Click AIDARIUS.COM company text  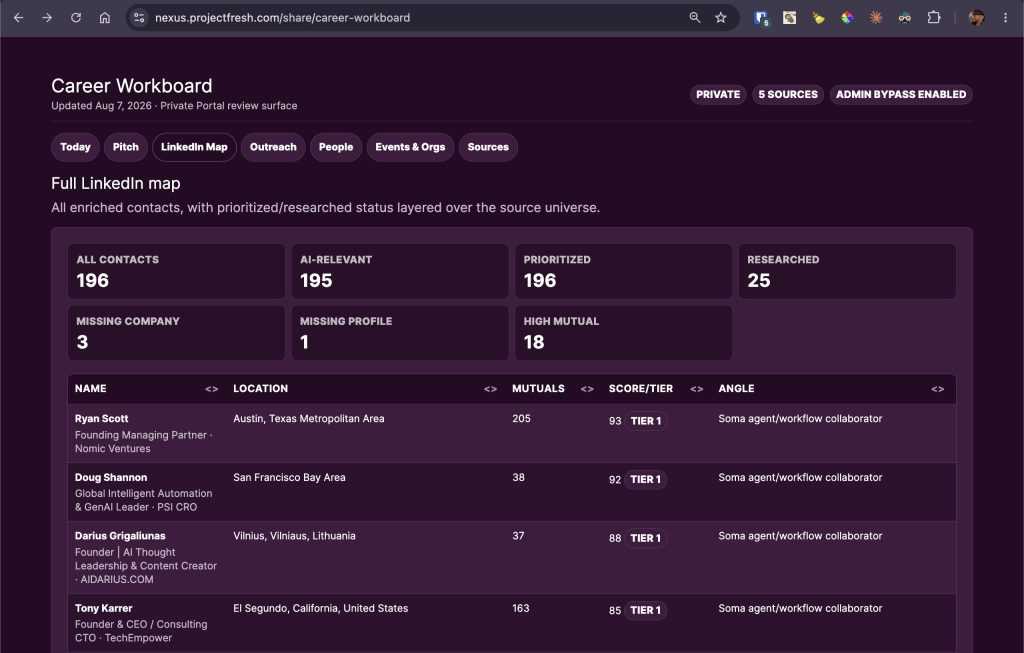117,579
